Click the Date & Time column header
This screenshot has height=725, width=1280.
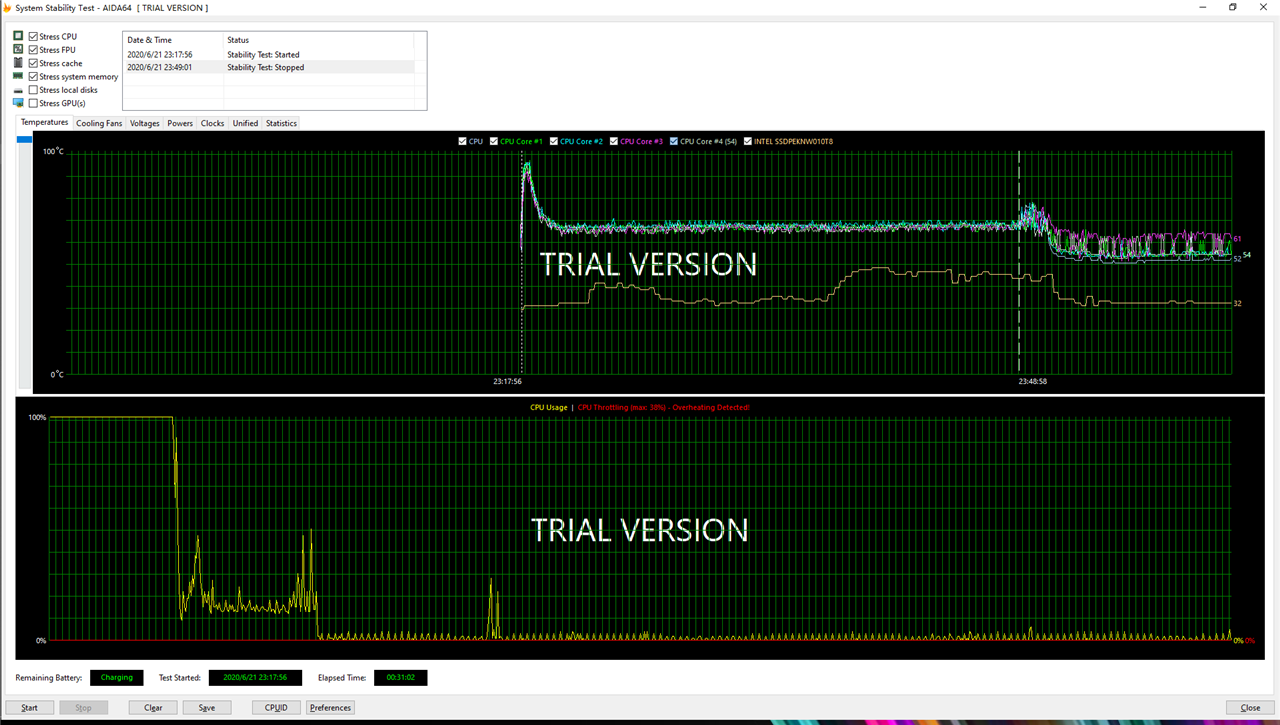coord(173,40)
